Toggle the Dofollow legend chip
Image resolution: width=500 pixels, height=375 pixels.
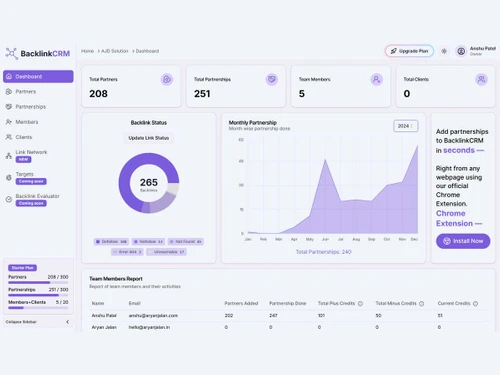pyautogui.click(x=111, y=242)
